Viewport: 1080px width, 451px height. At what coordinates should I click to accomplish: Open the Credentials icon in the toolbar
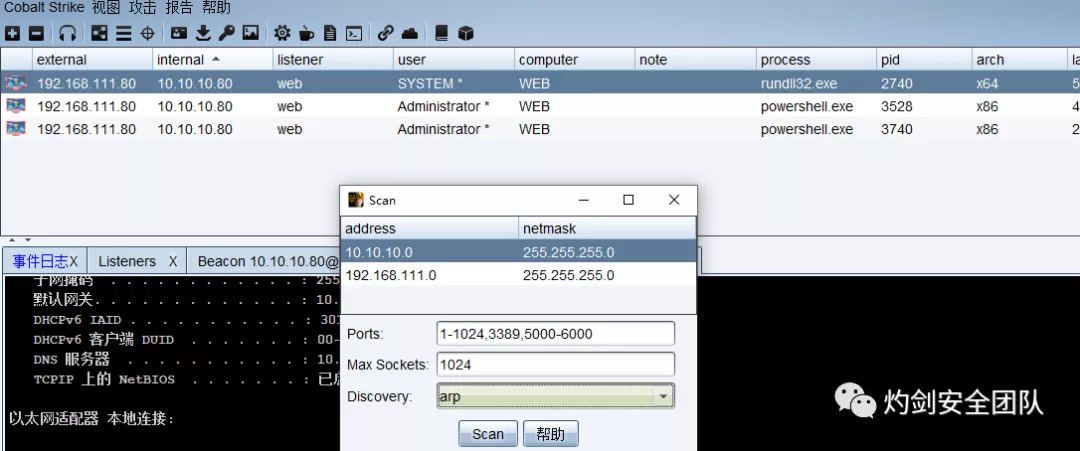179,32
